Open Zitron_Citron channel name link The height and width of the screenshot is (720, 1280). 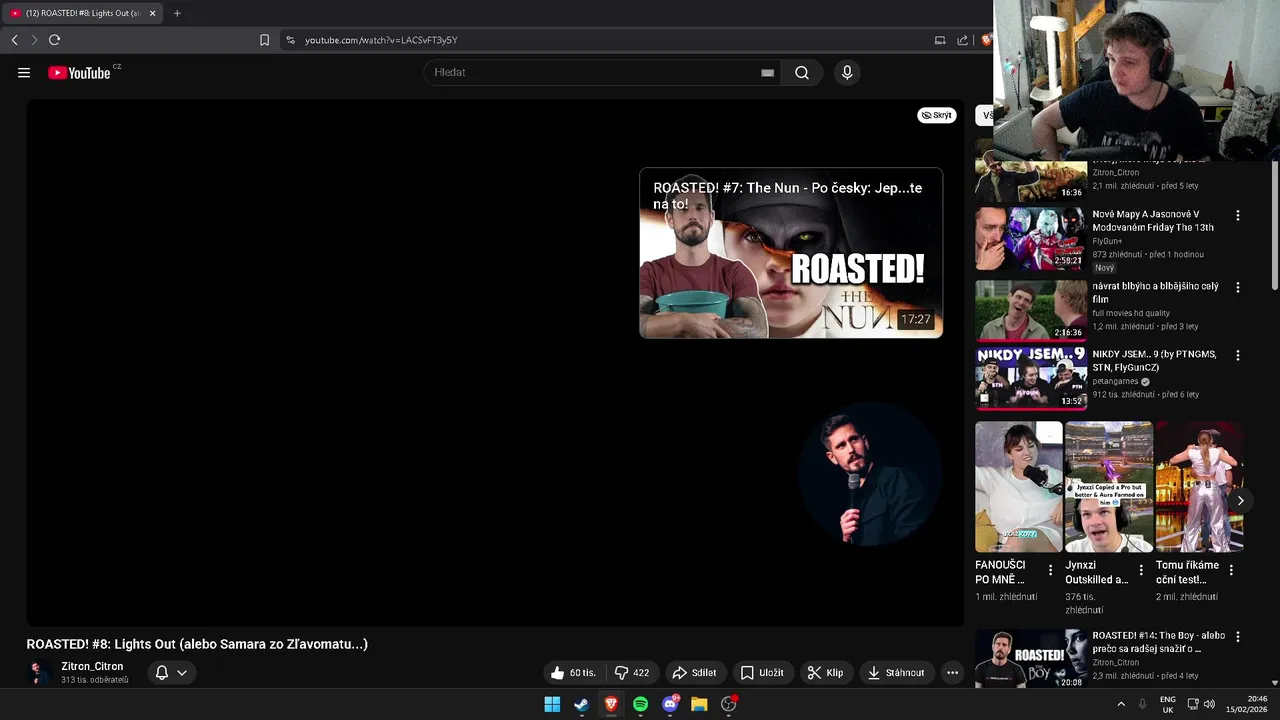point(92,666)
